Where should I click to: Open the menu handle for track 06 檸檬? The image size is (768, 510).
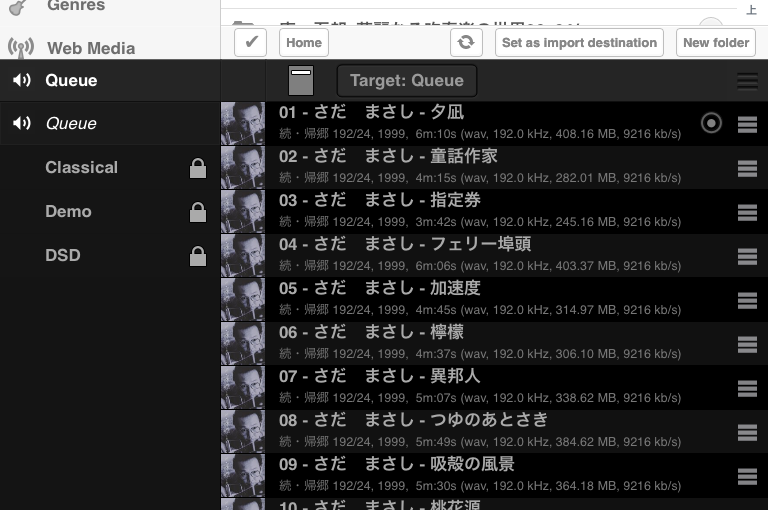pos(747,344)
